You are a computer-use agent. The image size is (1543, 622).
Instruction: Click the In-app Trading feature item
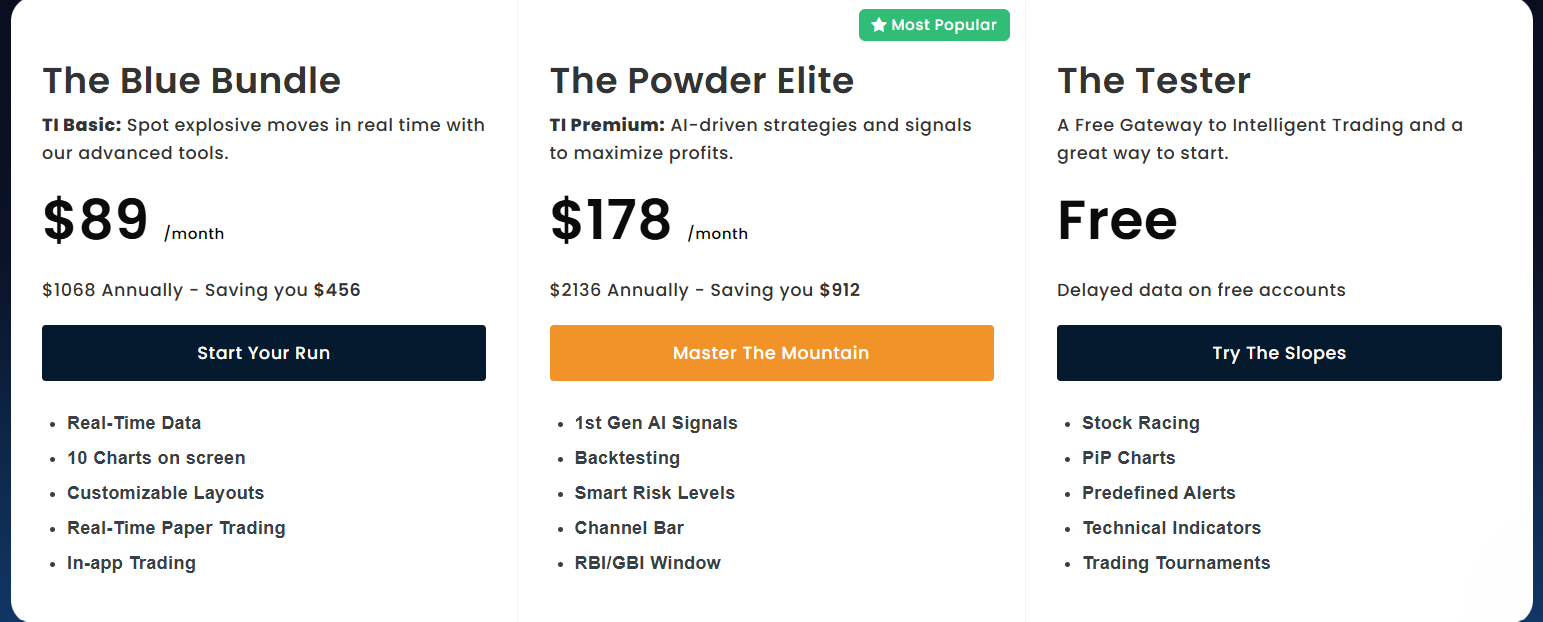tap(131, 563)
